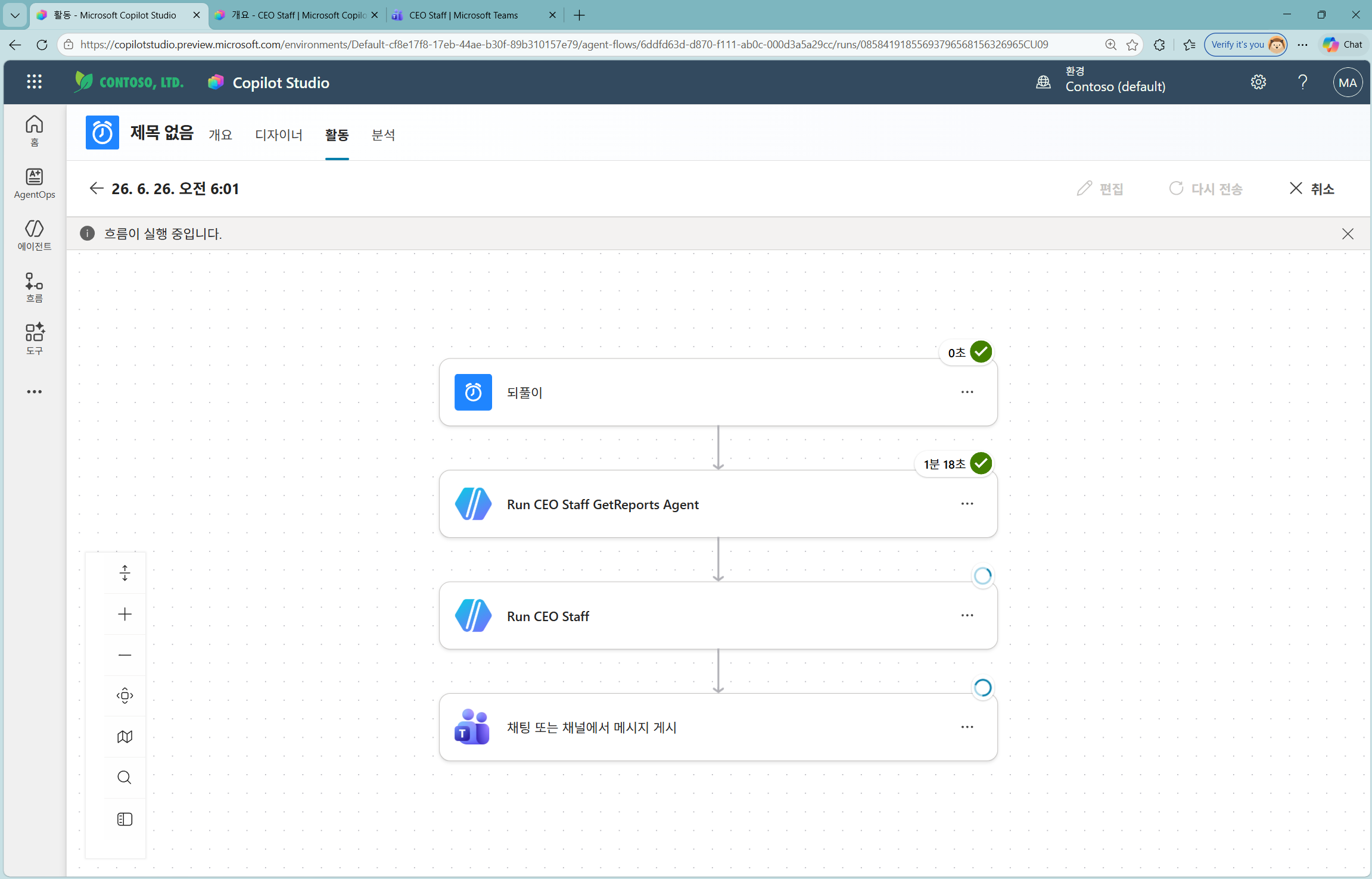Viewport: 1372px width, 879px height.
Task: Show more sidebar items ellipsis
Action: pyautogui.click(x=35, y=392)
